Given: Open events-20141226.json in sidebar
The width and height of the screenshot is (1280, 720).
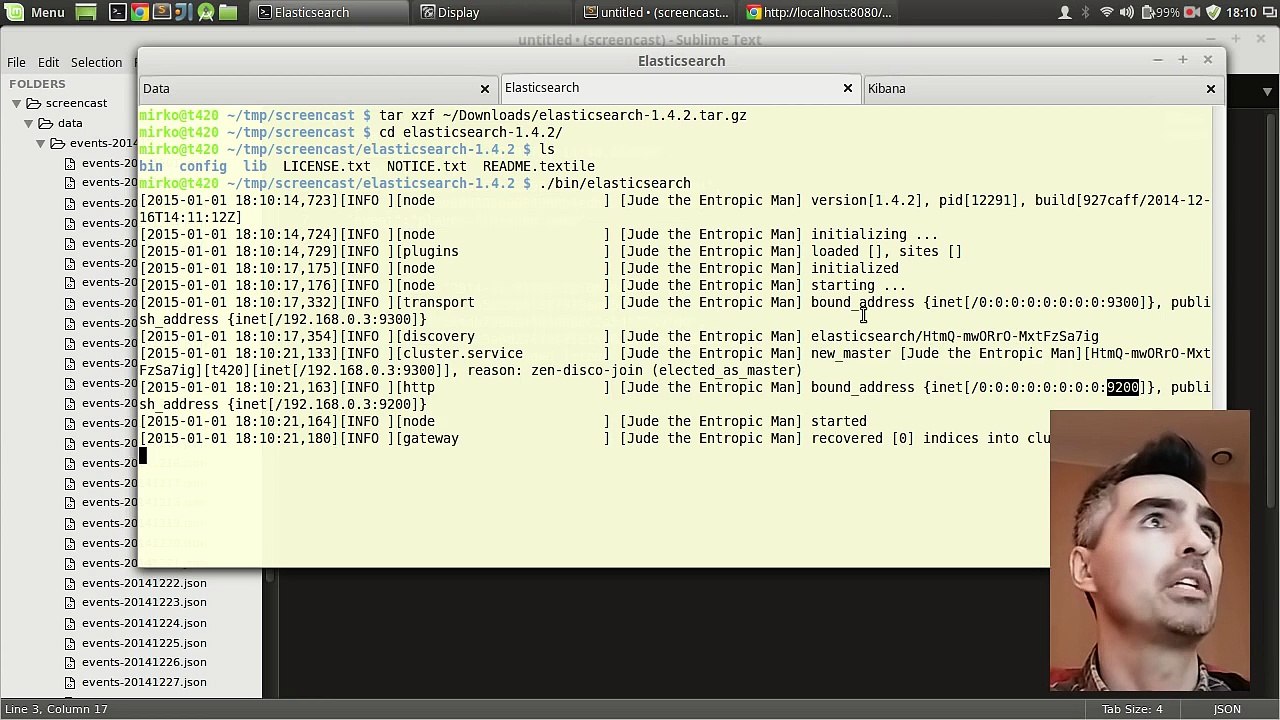Looking at the screenshot, I should pyautogui.click(x=144, y=662).
